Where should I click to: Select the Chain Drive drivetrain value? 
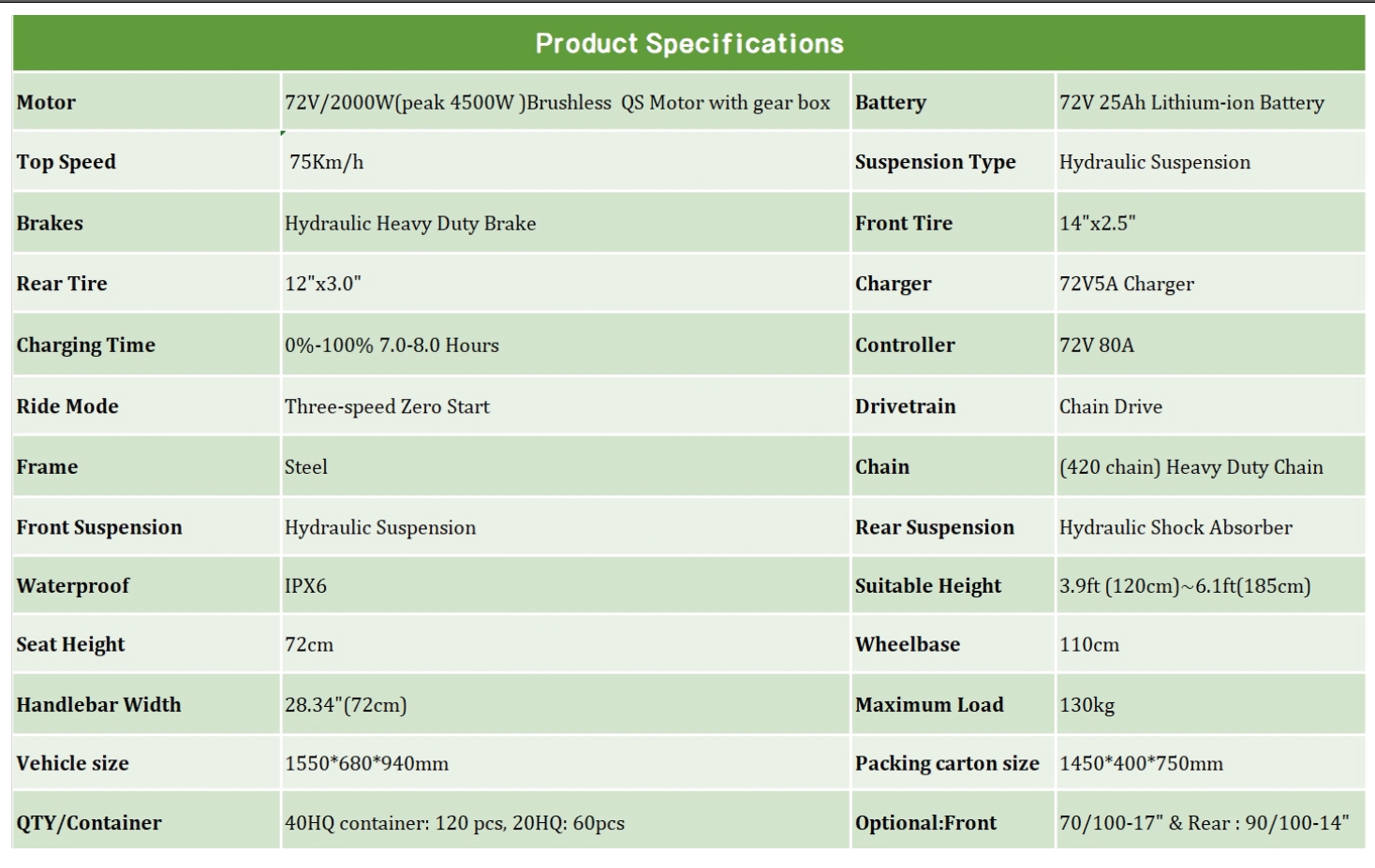click(x=1111, y=406)
